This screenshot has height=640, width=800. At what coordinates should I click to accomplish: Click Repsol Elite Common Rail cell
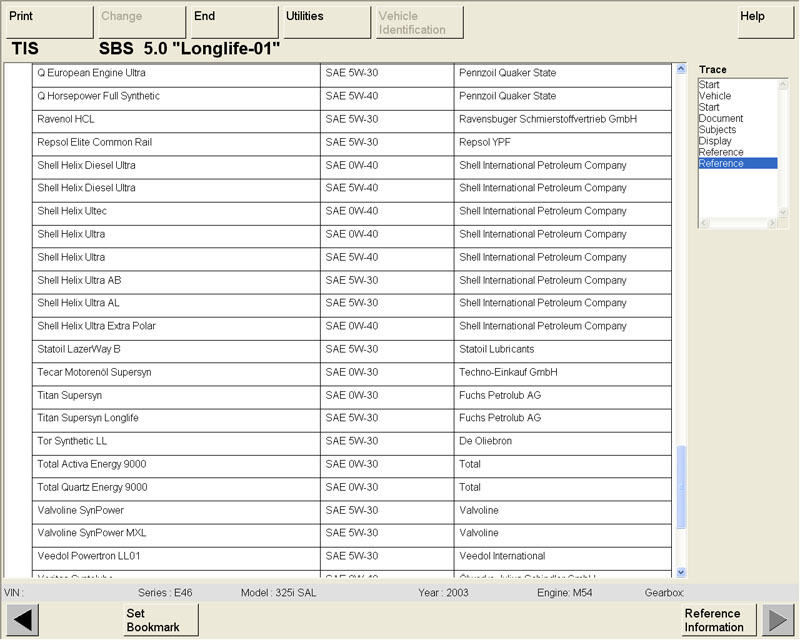176,142
